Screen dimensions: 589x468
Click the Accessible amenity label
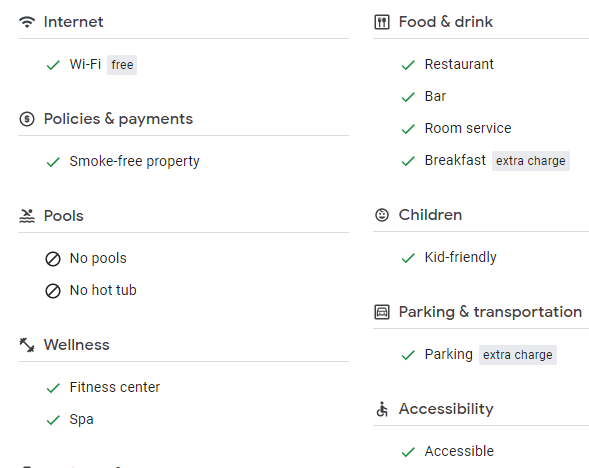(459, 451)
